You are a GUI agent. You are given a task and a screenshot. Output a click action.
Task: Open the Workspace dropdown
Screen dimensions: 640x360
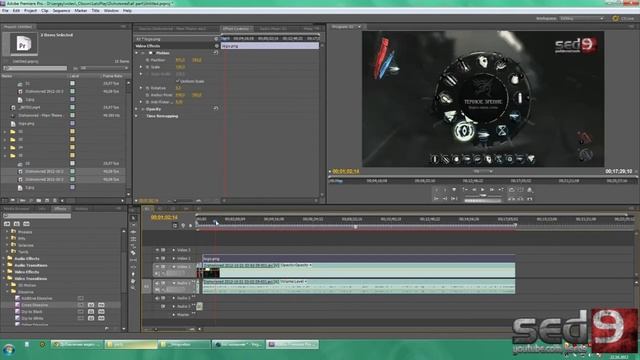(x=582, y=18)
